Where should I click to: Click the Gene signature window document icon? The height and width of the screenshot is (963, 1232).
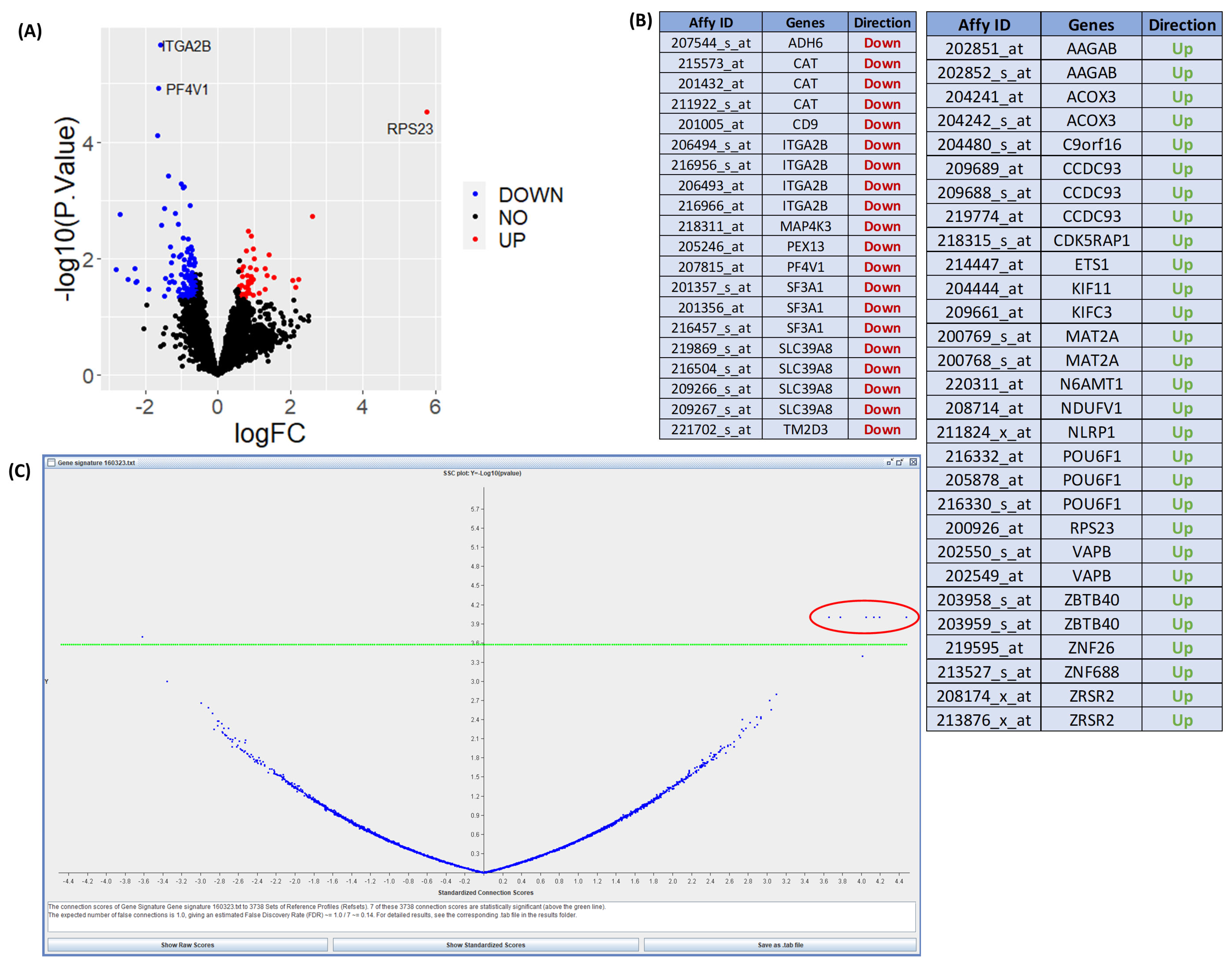pyautogui.click(x=51, y=462)
